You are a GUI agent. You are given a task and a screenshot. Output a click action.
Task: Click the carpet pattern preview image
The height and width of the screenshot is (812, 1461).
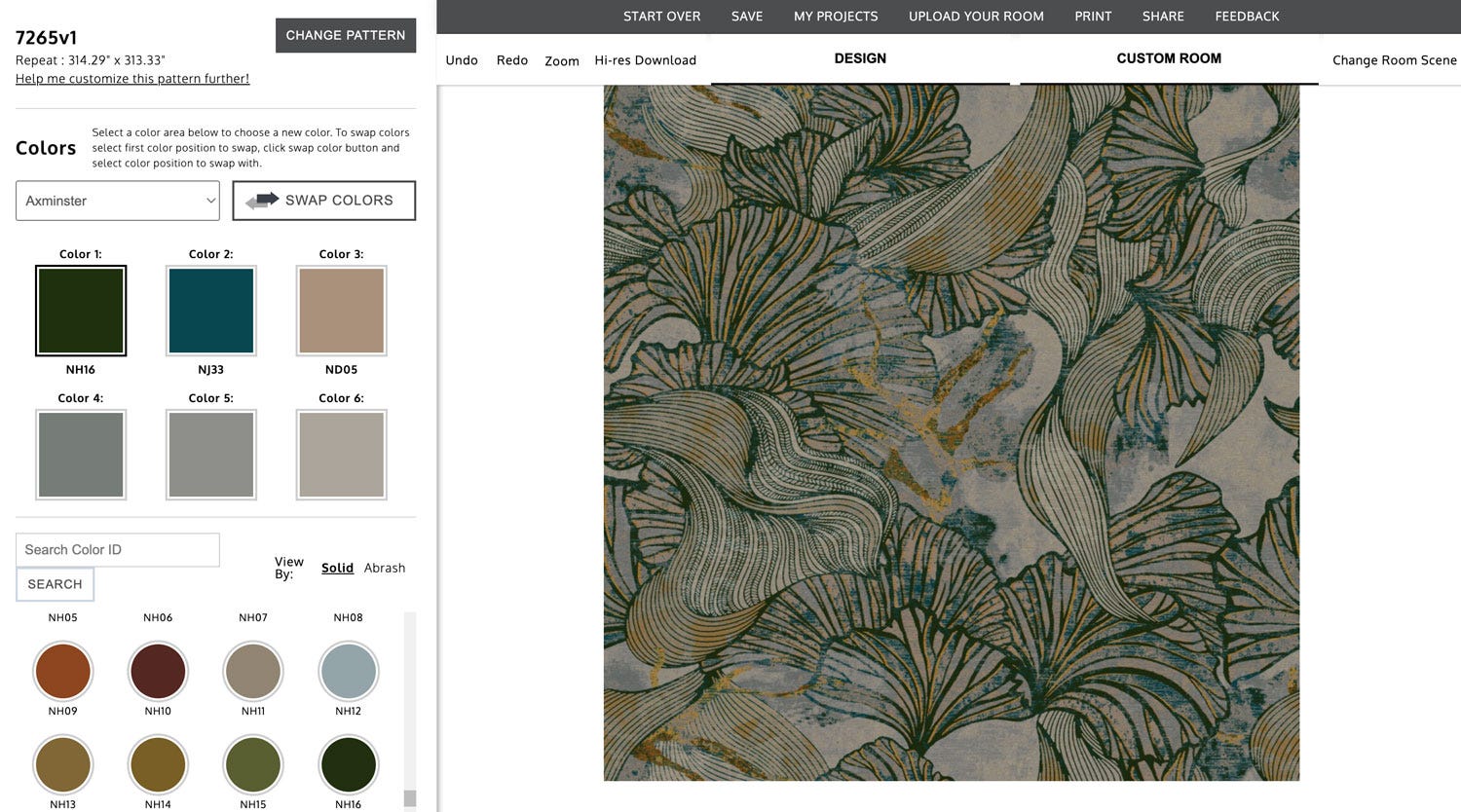[x=952, y=432]
